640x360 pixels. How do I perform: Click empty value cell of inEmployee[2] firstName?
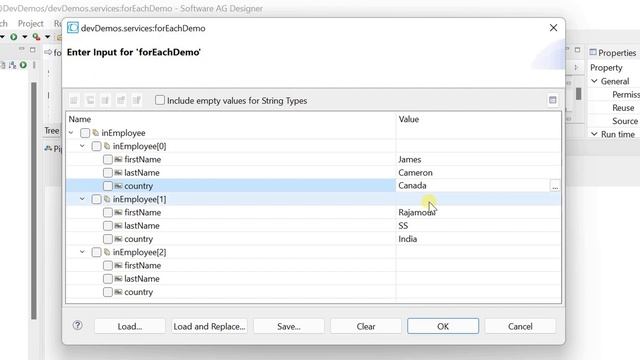478,265
